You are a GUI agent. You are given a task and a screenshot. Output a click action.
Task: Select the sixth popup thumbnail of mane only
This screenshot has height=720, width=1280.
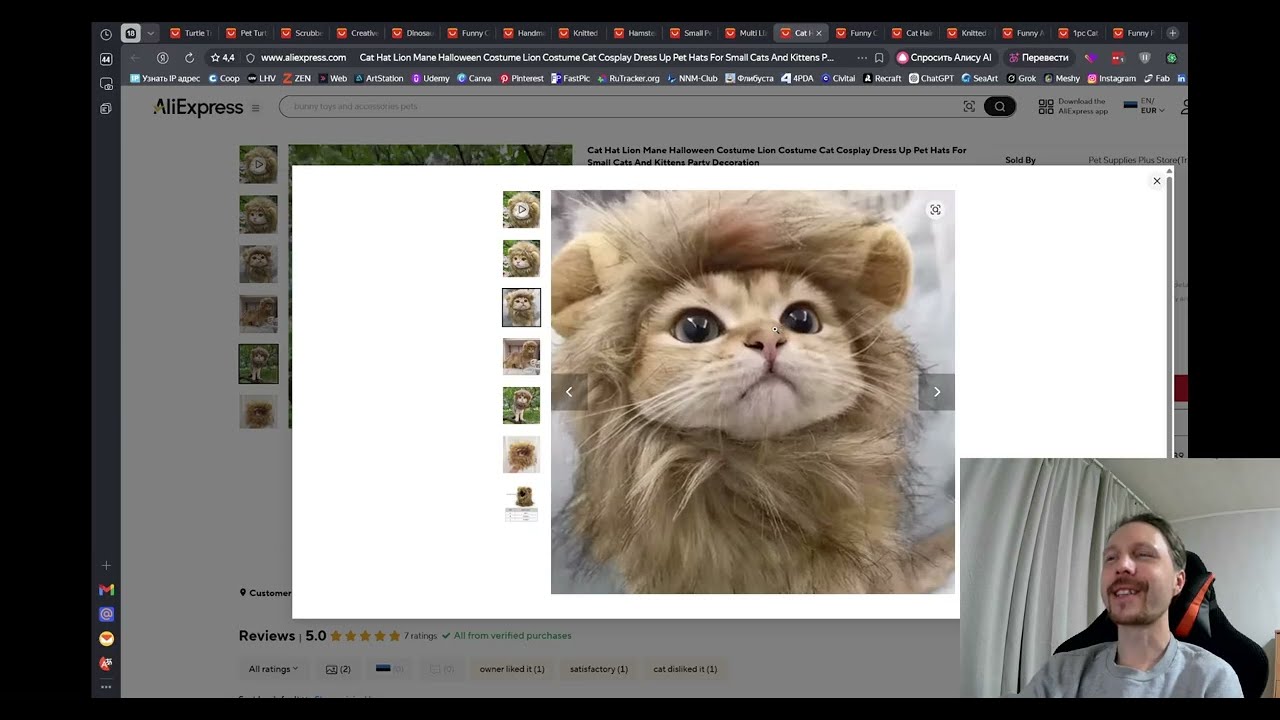tap(521, 455)
